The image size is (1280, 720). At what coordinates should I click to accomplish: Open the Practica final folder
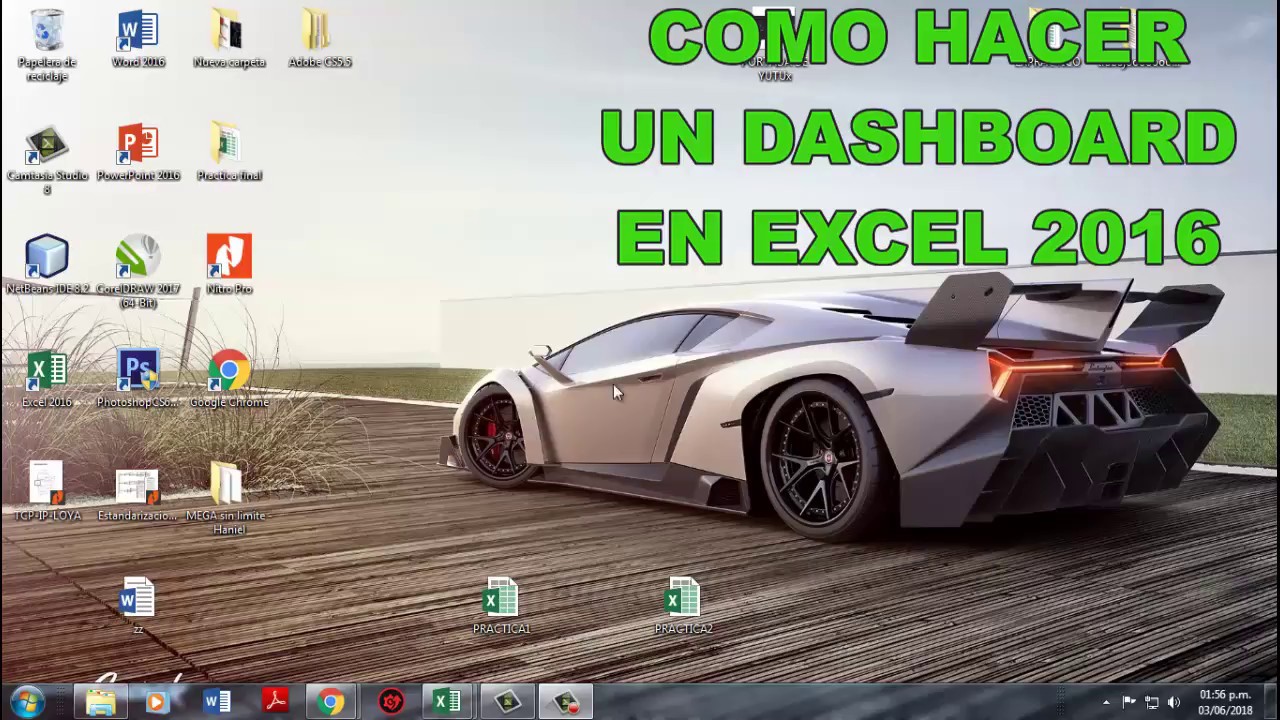click(229, 153)
